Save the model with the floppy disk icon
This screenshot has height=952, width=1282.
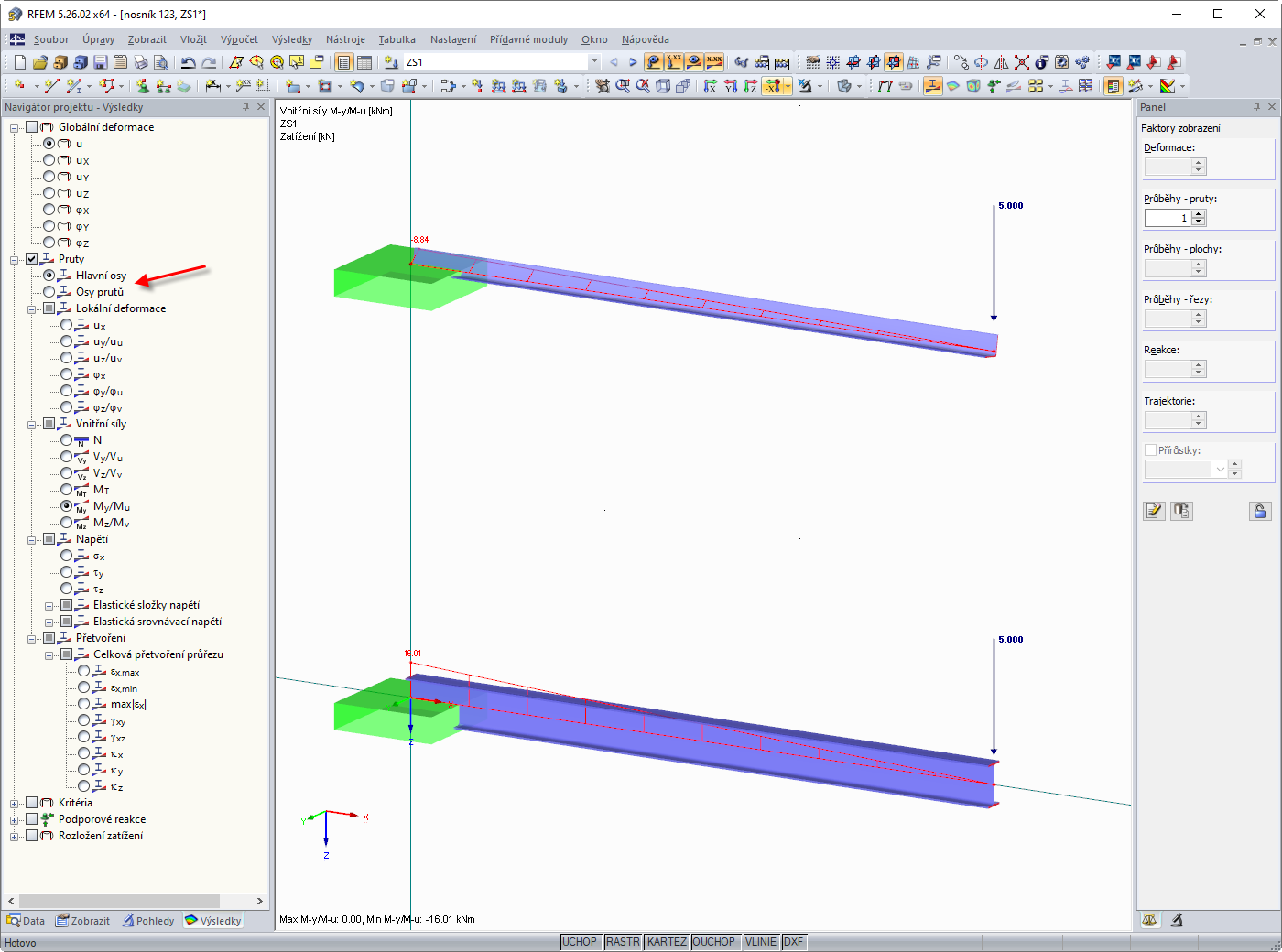click(101, 62)
